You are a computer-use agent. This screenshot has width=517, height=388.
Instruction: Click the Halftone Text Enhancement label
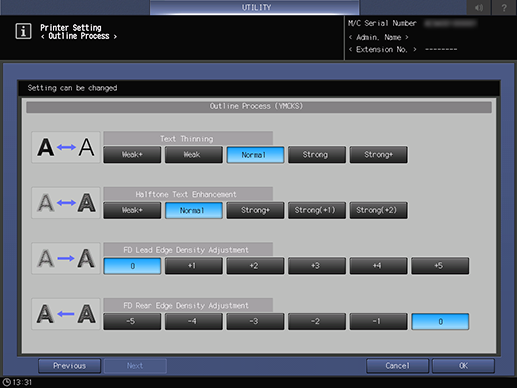(186, 194)
